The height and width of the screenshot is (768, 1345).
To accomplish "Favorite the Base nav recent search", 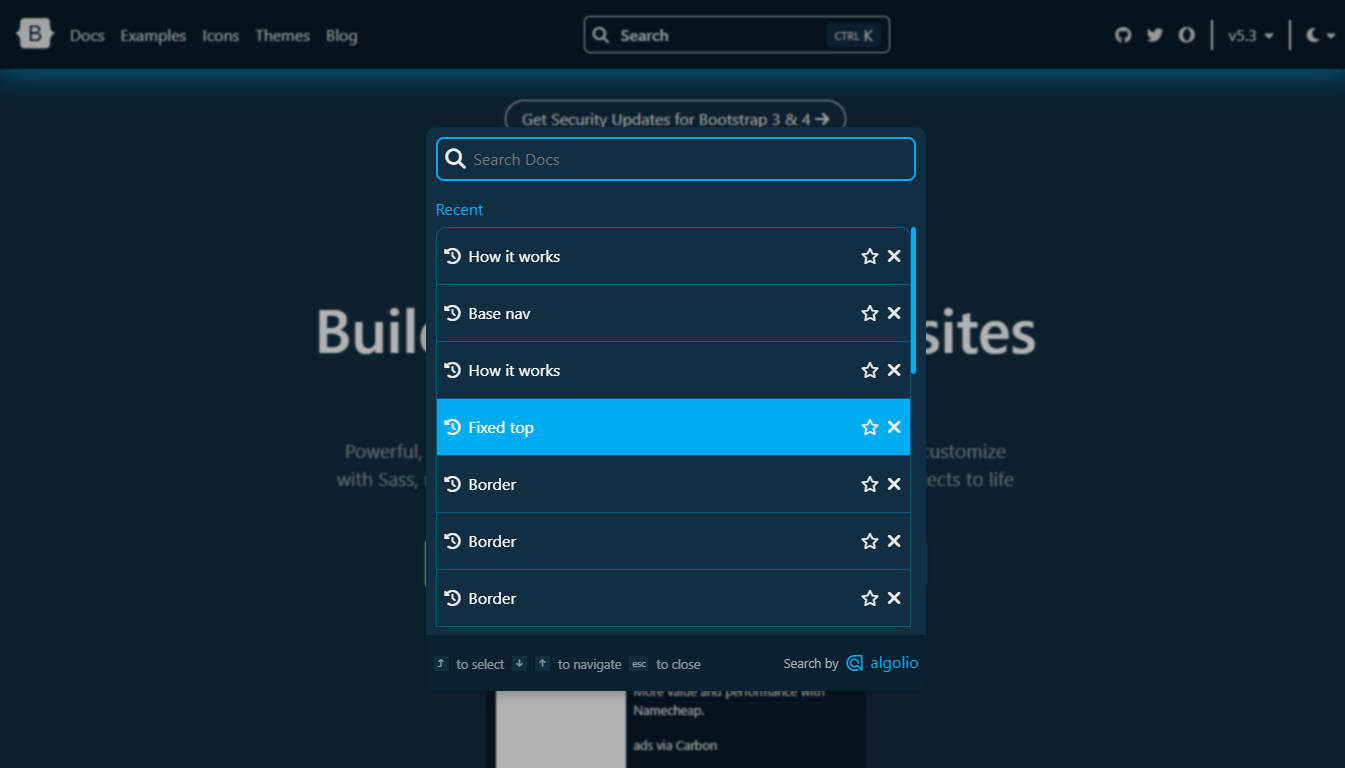I will [870, 313].
